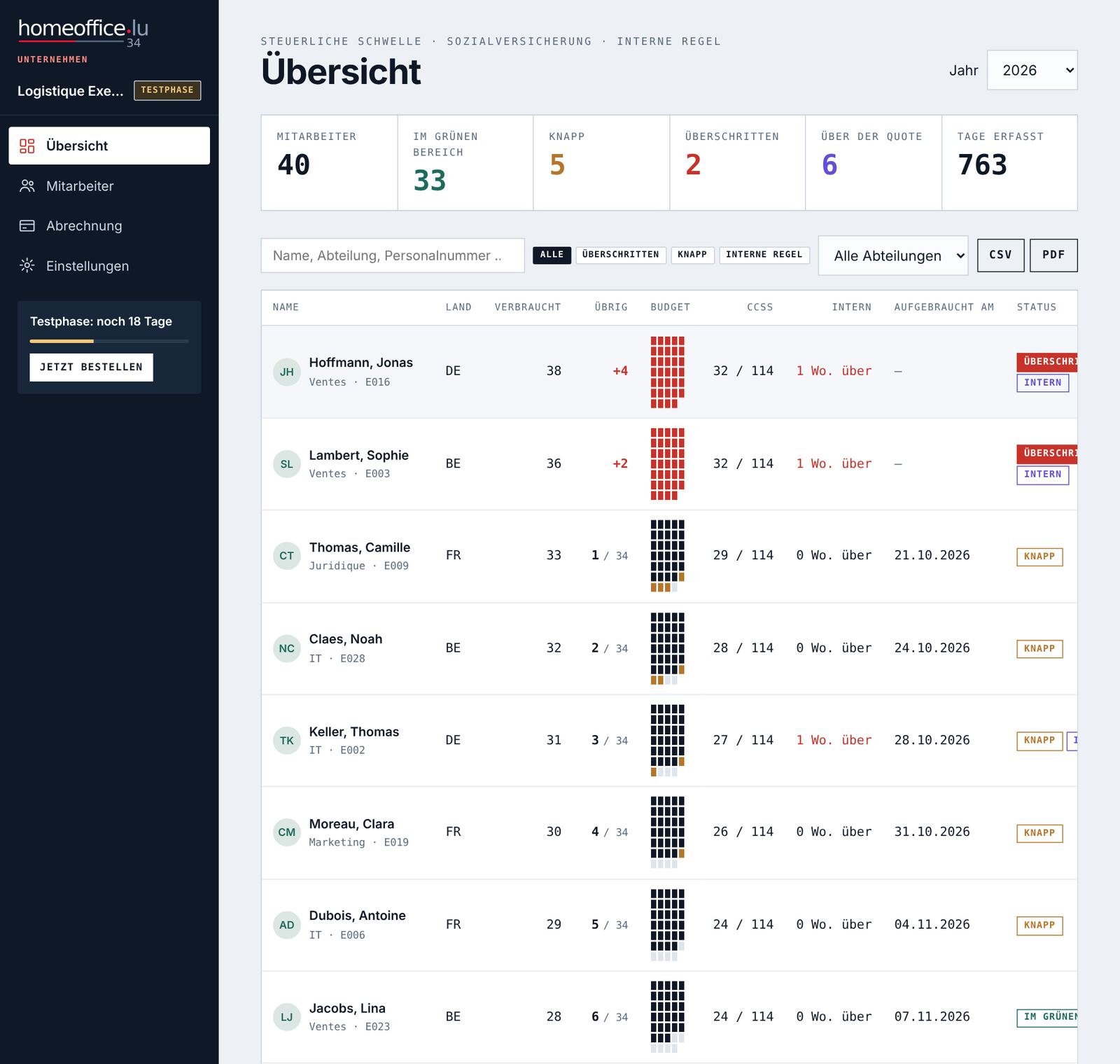Viewport: 1120px width, 1064px height.
Task: Toggle the KNAPP filter chip
Action: (x=692, y=255)
